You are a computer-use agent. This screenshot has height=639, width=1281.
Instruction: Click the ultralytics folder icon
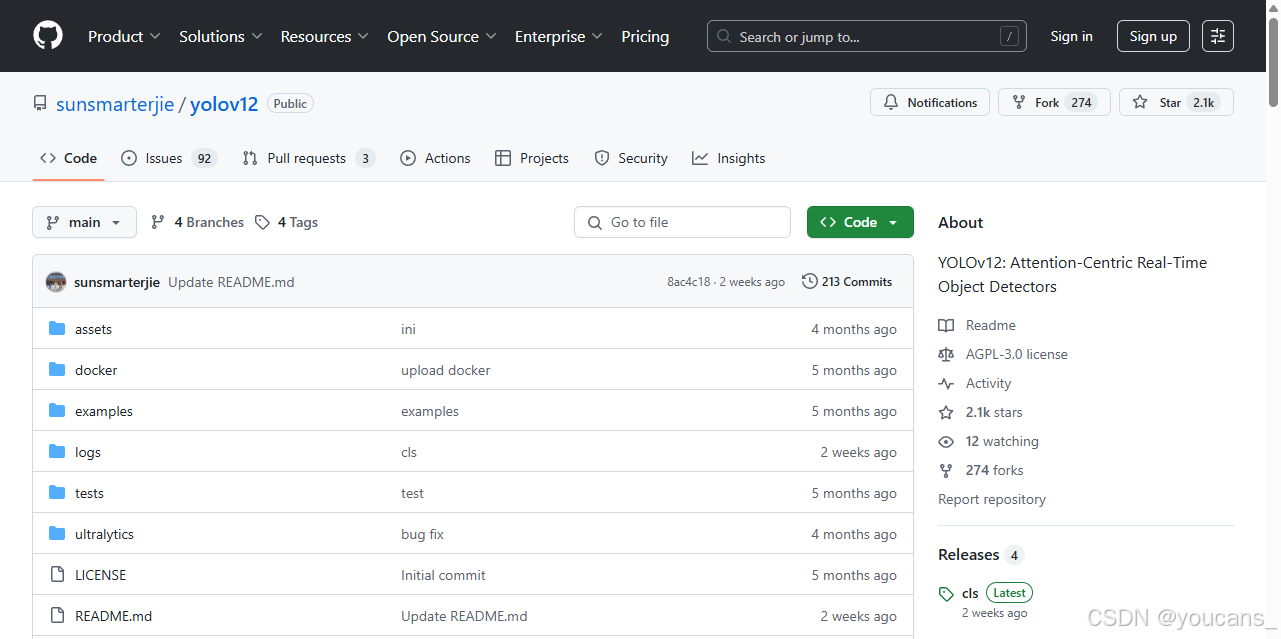click(57, 534)
